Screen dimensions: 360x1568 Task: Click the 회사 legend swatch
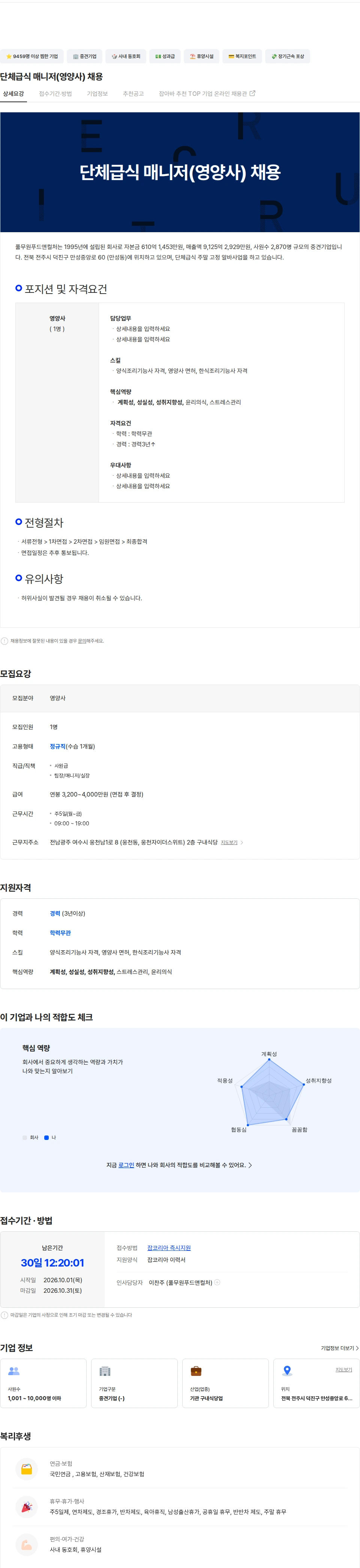click(x=25, y=1137)
